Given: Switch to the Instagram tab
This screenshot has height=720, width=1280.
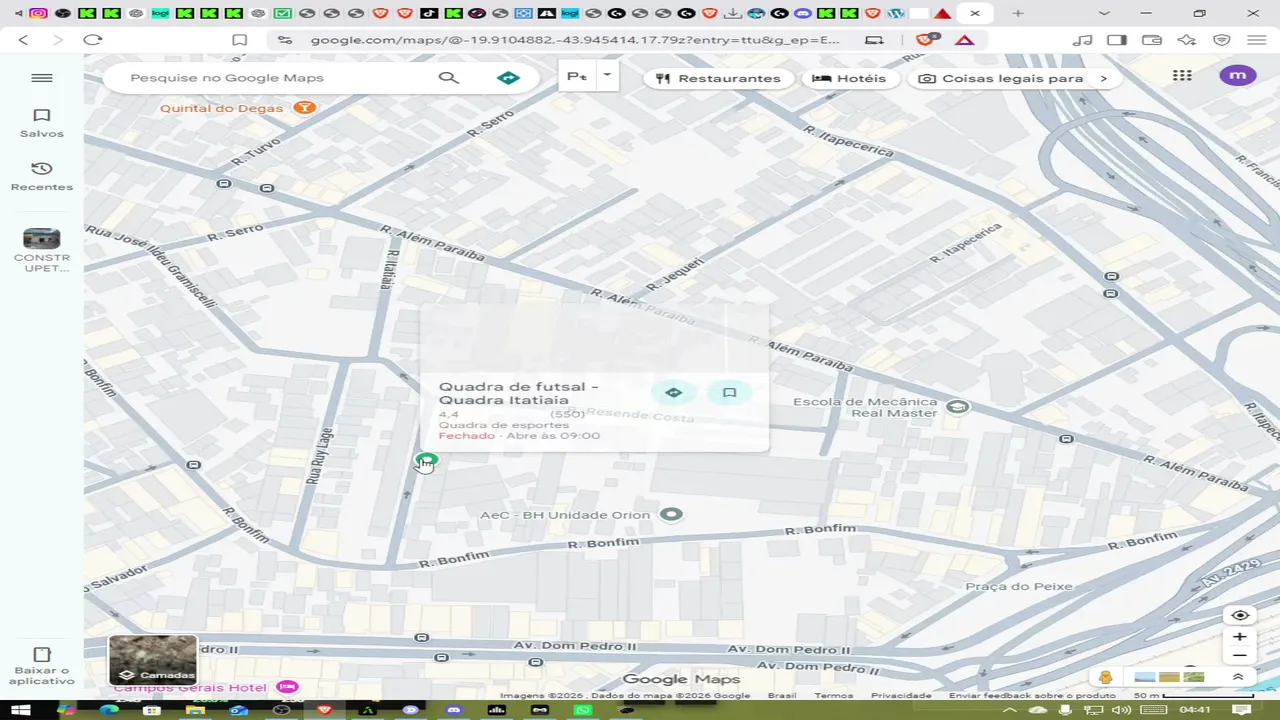Looking at the screenshot, I should (x=38, y=13).
